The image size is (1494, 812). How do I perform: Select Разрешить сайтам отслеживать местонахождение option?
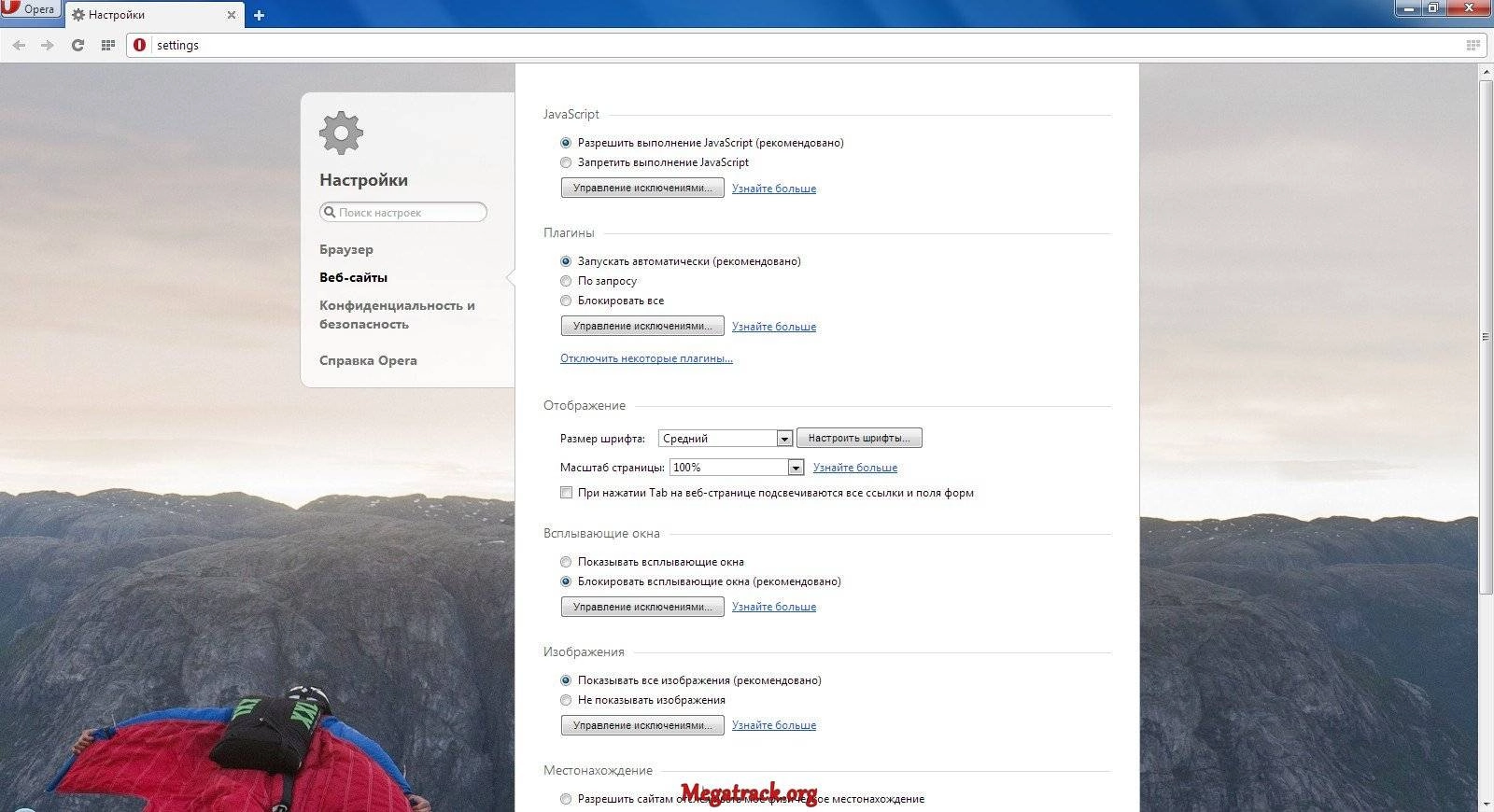point(566,799)
